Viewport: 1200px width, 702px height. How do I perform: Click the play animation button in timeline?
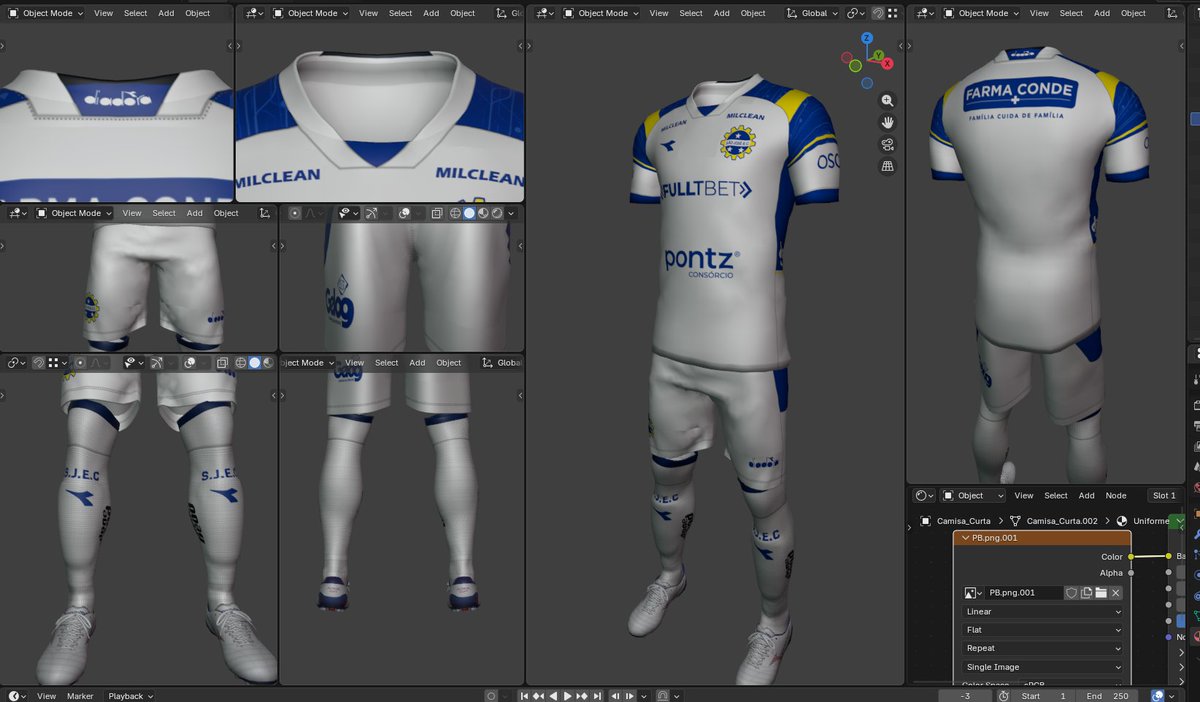567,696
